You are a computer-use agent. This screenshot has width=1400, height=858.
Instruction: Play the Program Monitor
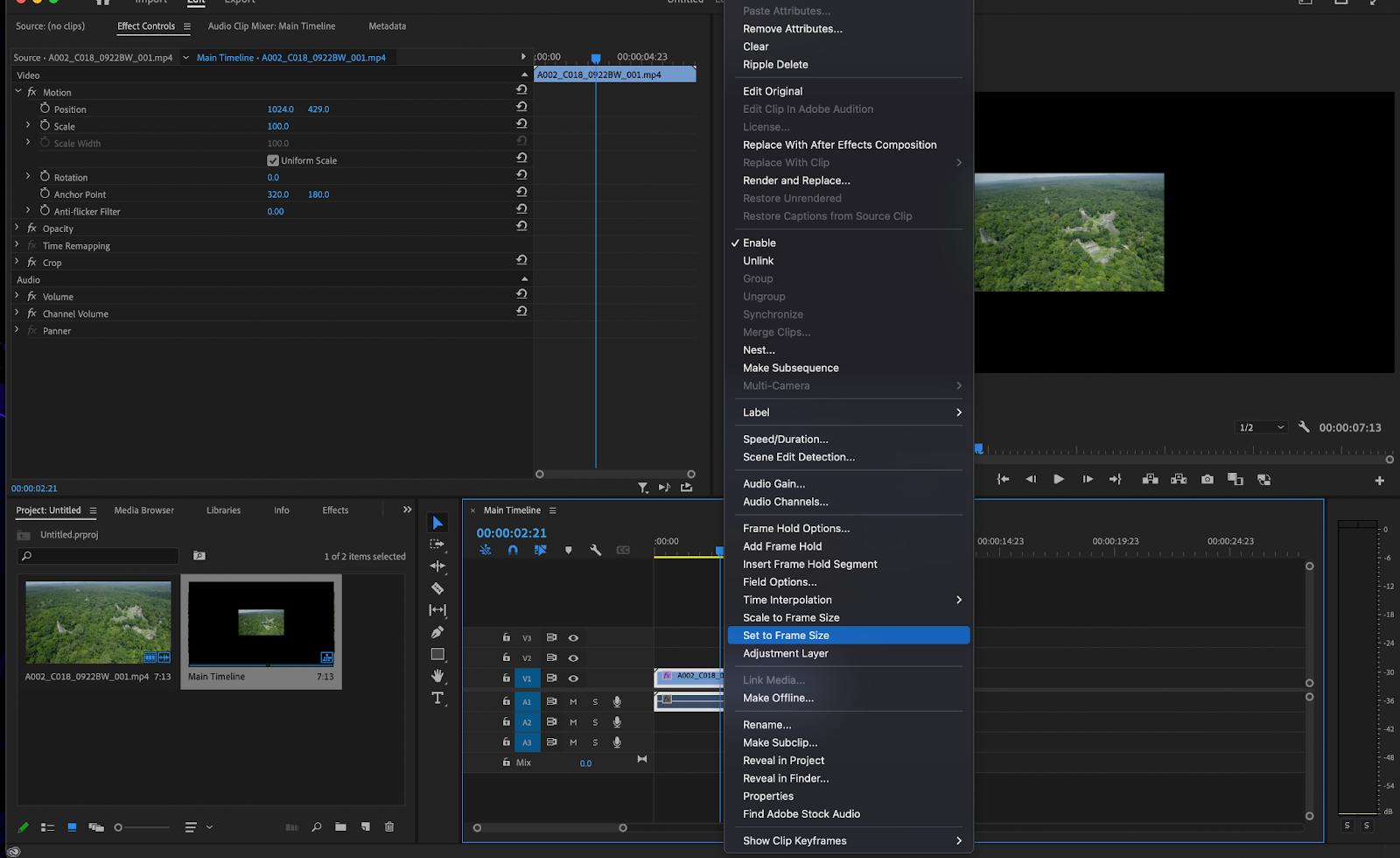(x=1059, y=480)
